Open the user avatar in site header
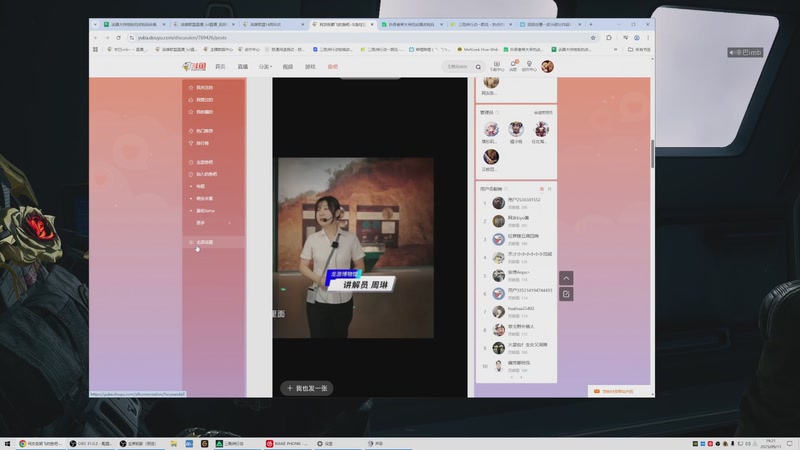 [x=547, y=66]
